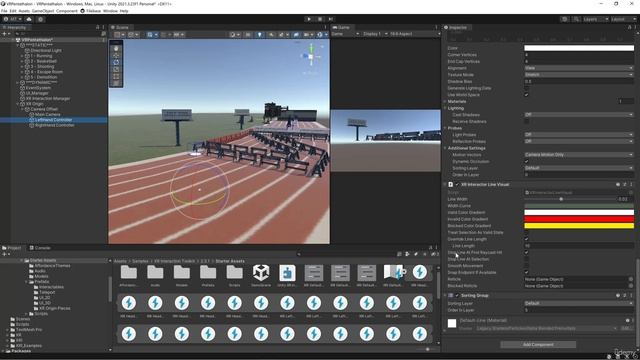
Task: Select the Unity XR Interaction puzzle-piece asset
Action: (287, 272)
